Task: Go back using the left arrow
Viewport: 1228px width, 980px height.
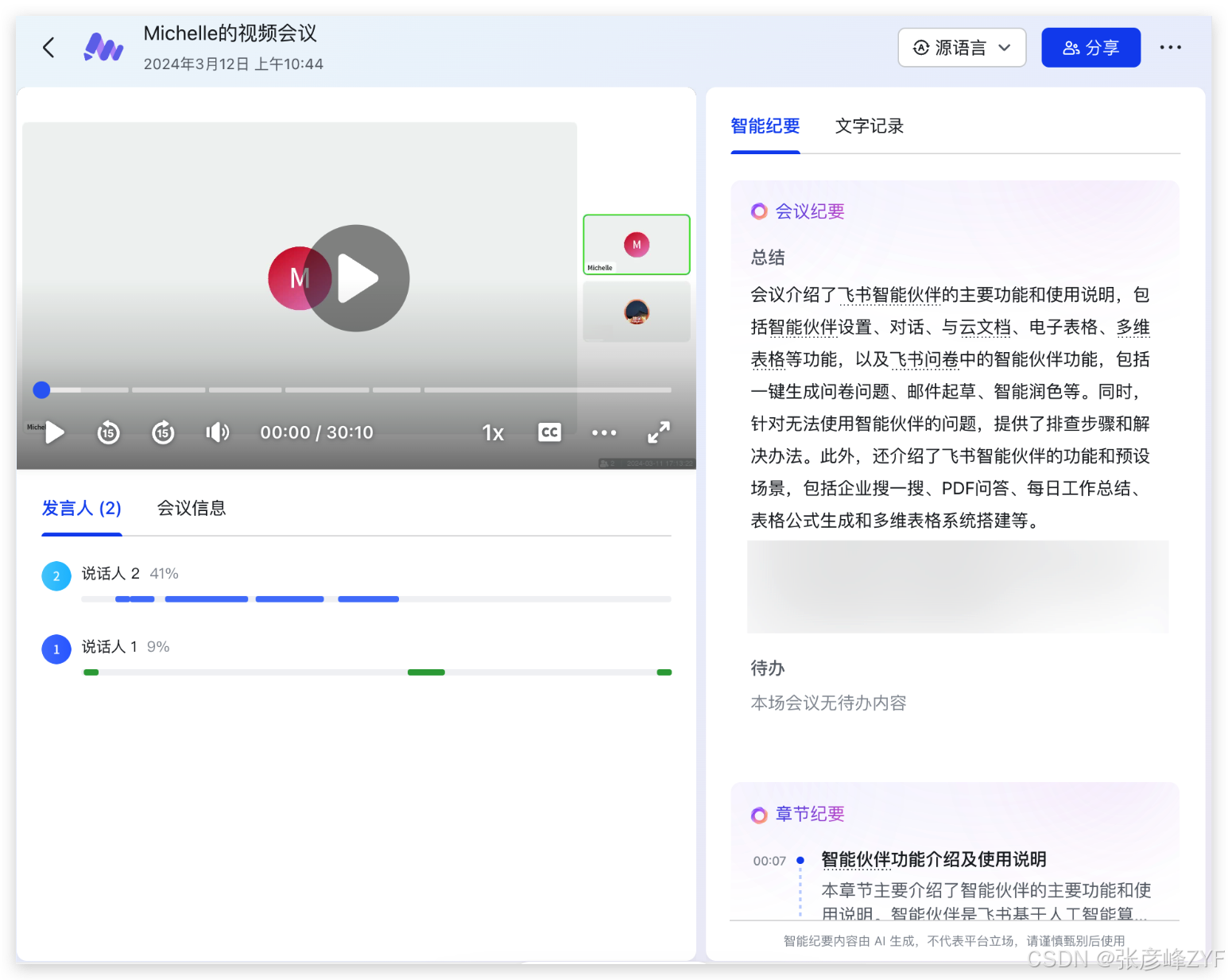Action: click(x=48, y=48)
